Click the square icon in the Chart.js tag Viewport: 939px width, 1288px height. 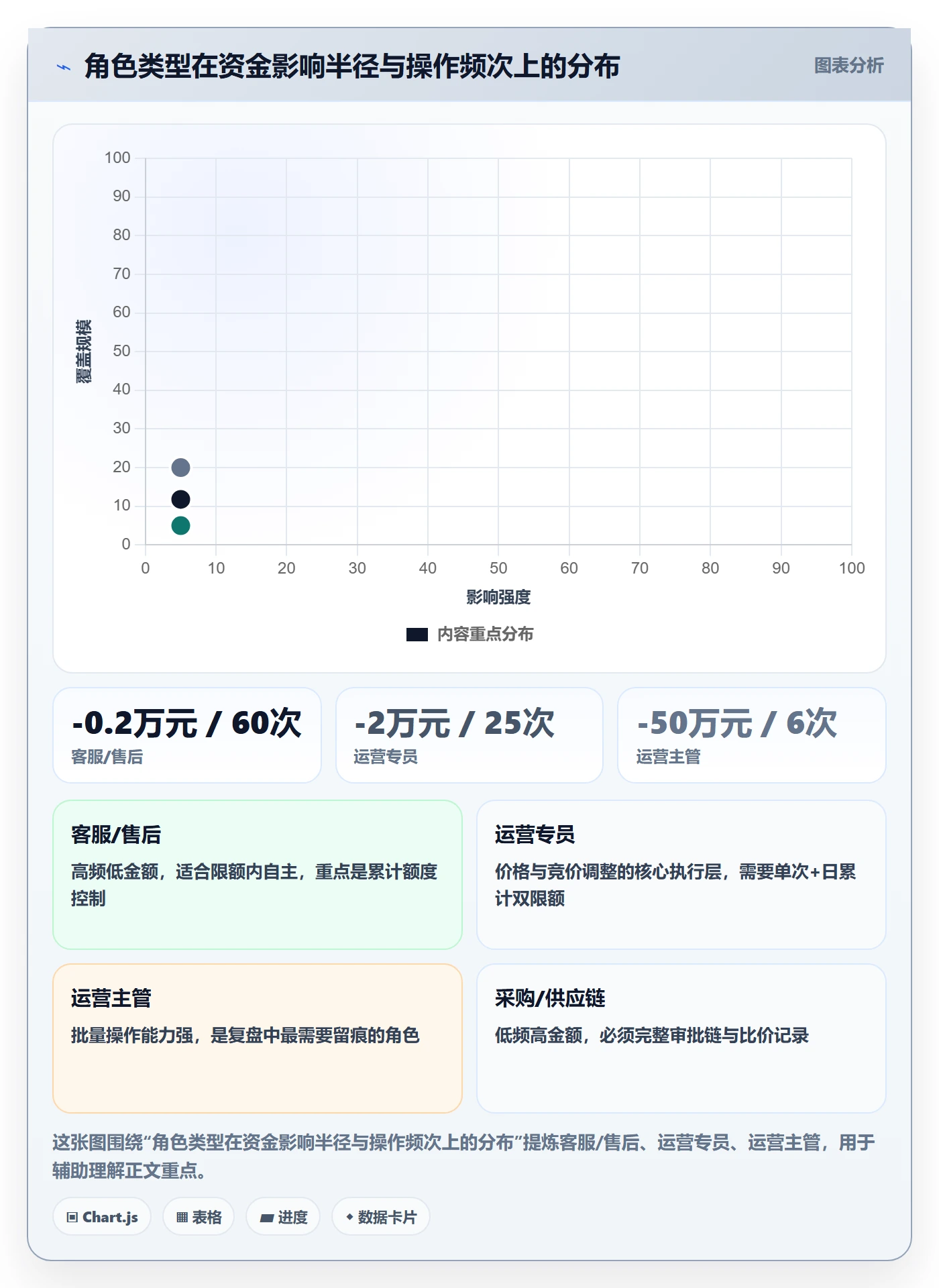pos(72,1218)
